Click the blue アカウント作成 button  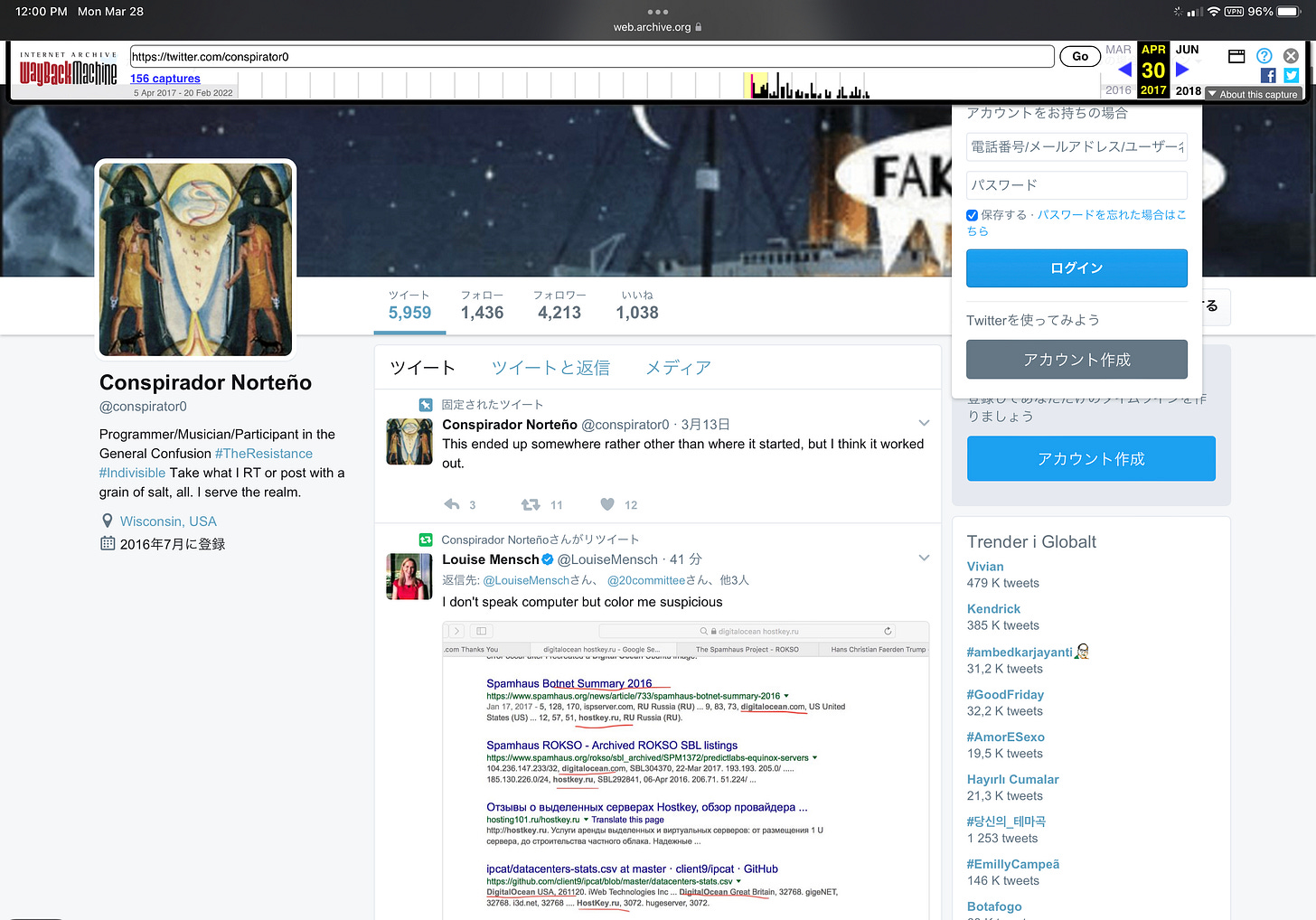[1091, 459]
